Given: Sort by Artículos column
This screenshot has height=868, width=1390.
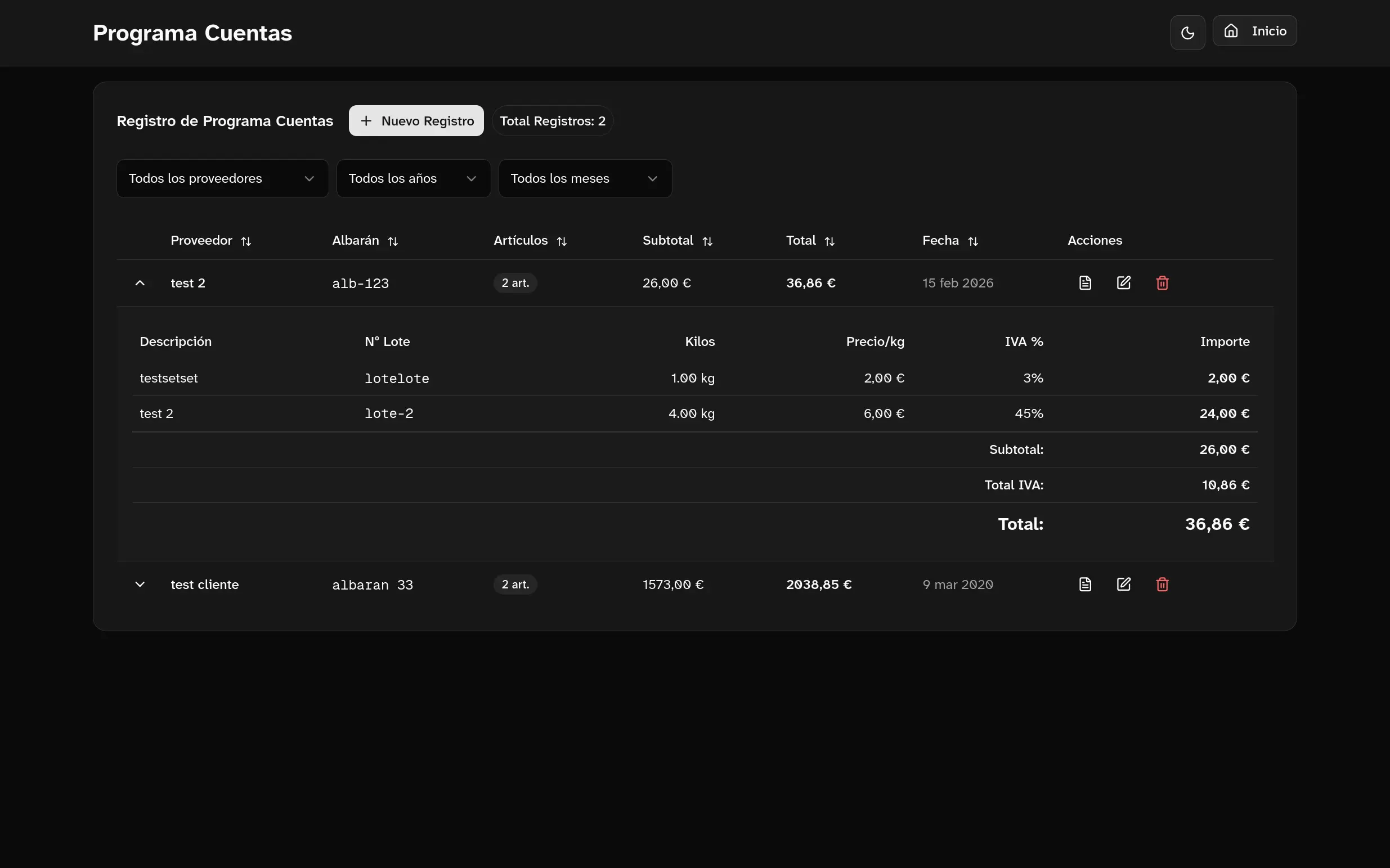Looking at the screenshot, I should coord(531,241).
